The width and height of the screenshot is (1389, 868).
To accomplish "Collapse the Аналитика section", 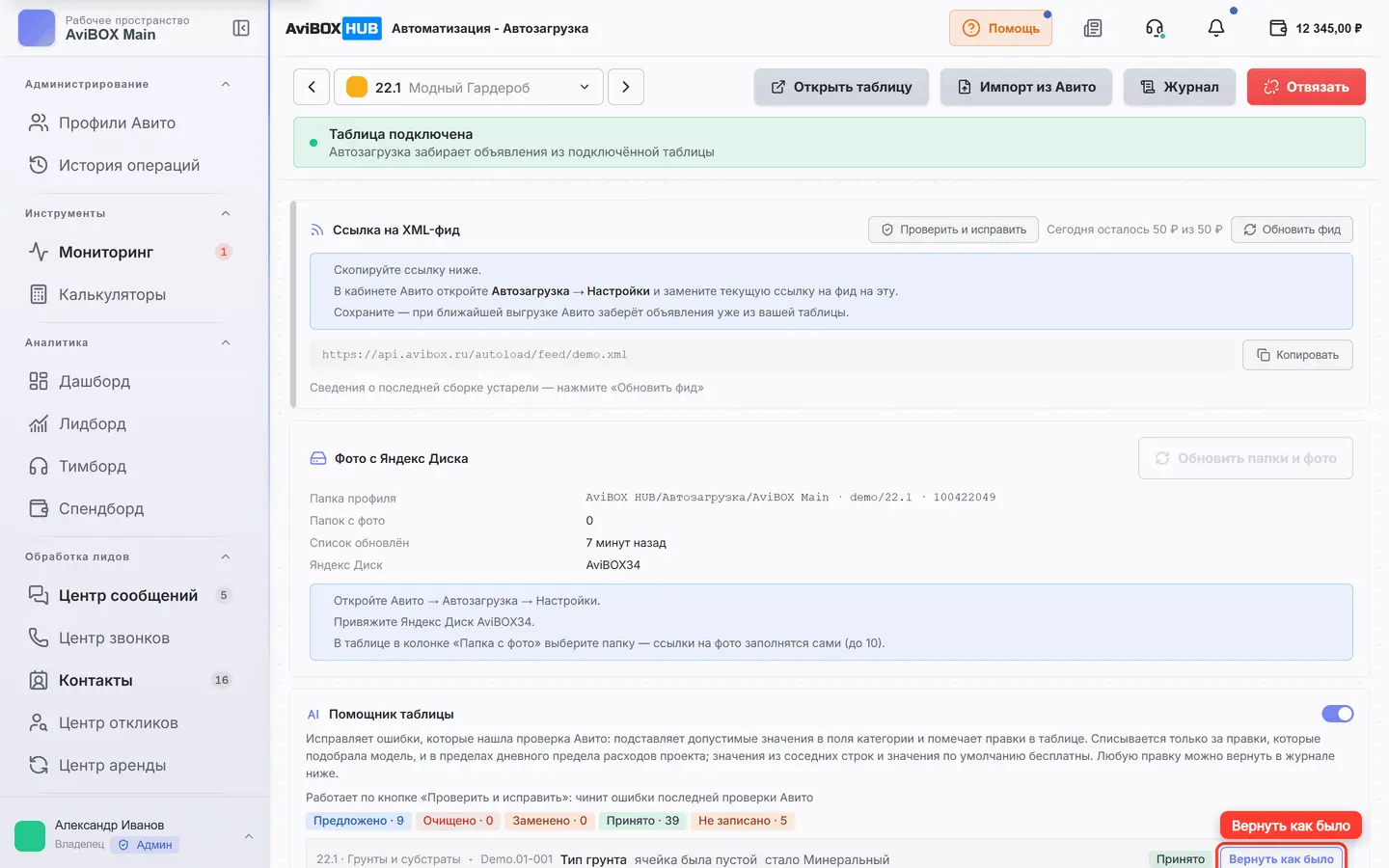I will 226,342.
